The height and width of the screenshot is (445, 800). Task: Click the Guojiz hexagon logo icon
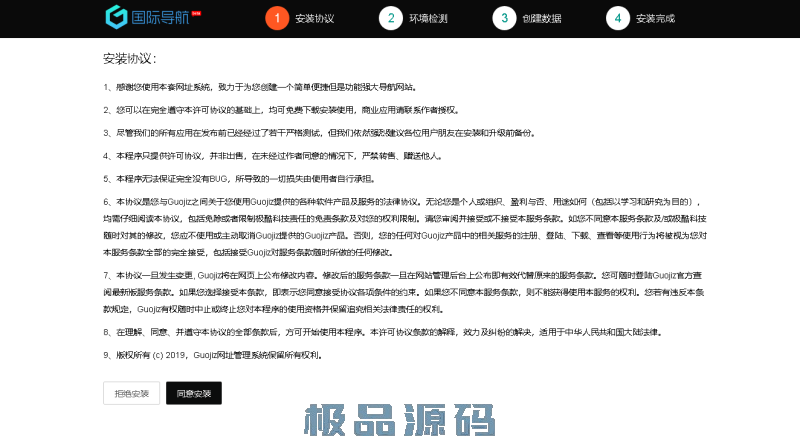pyautogui.click(x=117, y=17)
